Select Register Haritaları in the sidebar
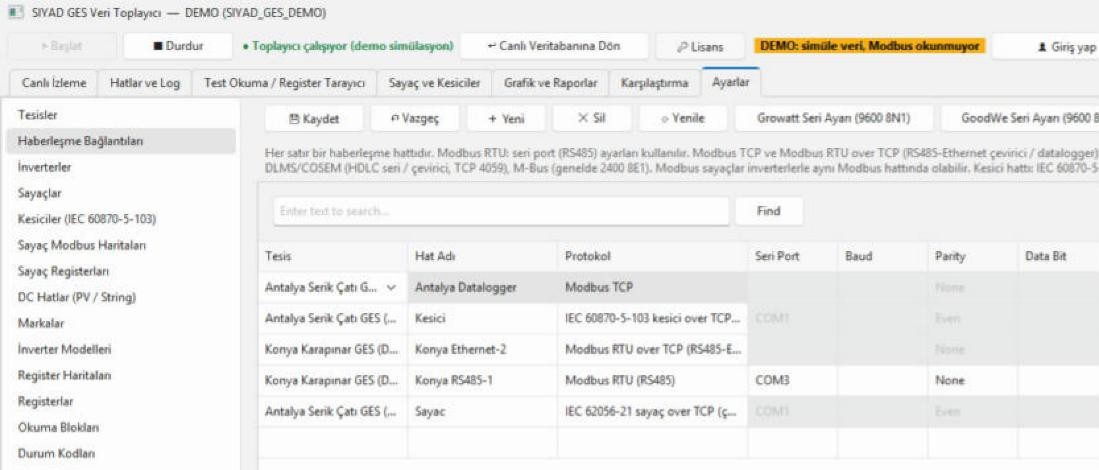The image size is (1099, 470). (x=119, y=375)
